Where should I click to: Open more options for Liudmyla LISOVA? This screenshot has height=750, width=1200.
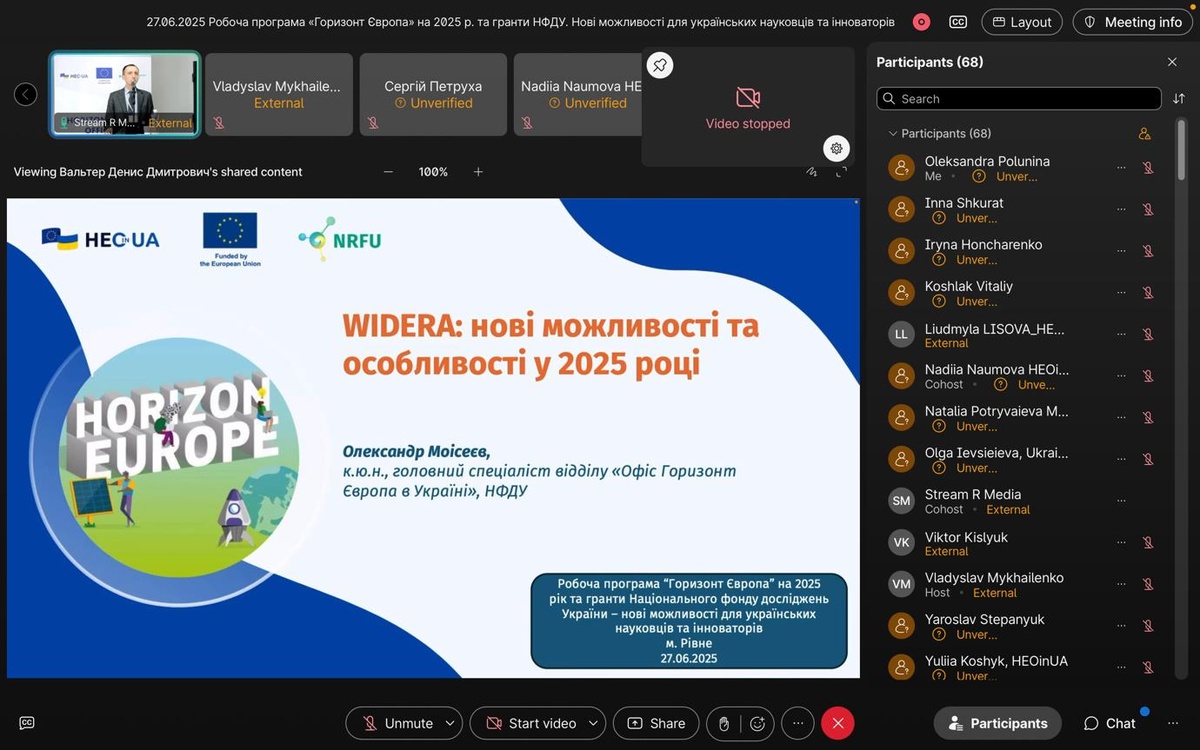point(1122,335)
